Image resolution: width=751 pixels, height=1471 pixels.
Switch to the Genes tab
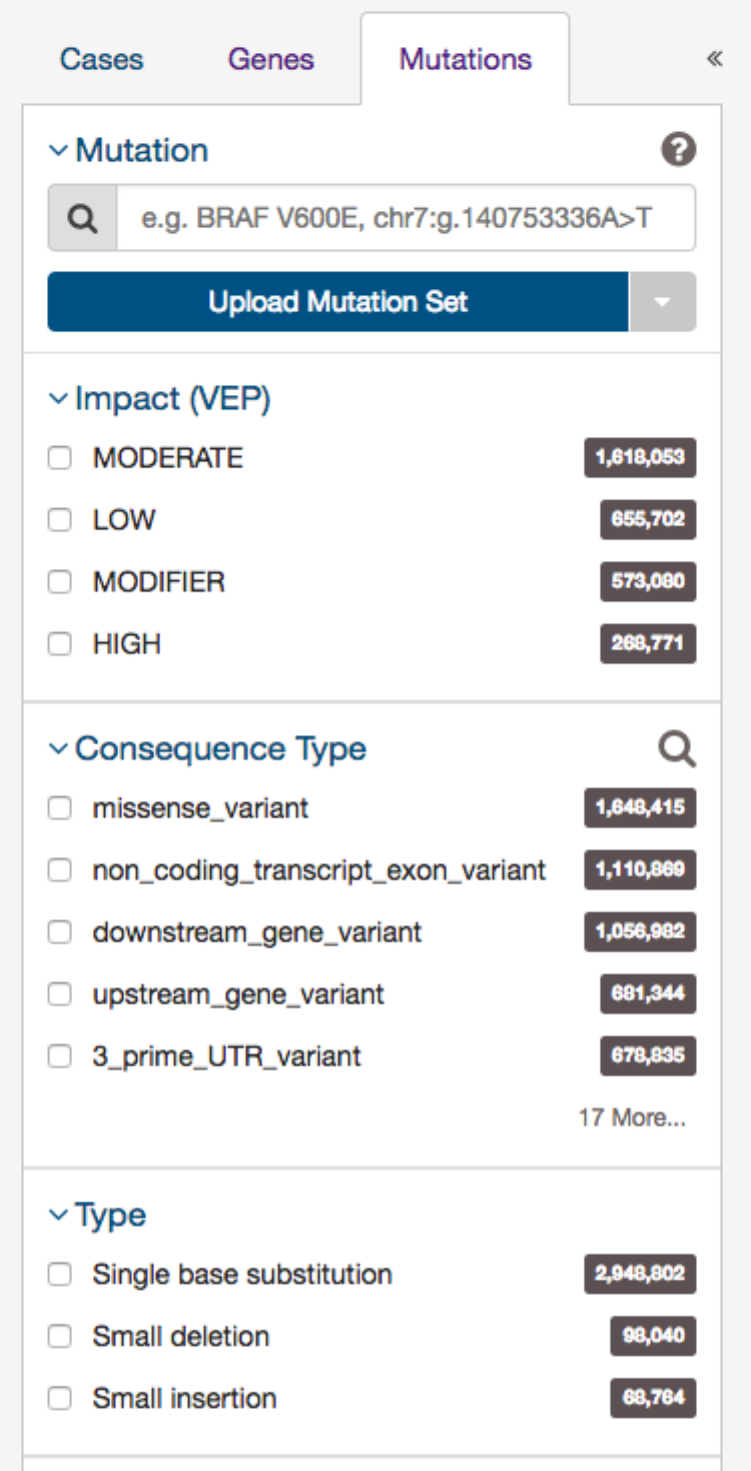coord(271,59)
